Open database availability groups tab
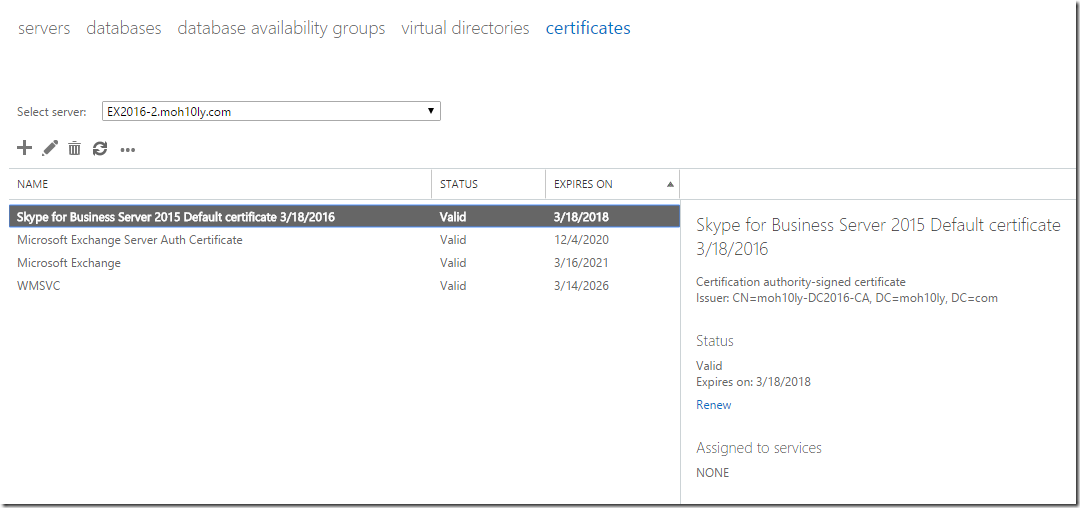 (281, 28)
